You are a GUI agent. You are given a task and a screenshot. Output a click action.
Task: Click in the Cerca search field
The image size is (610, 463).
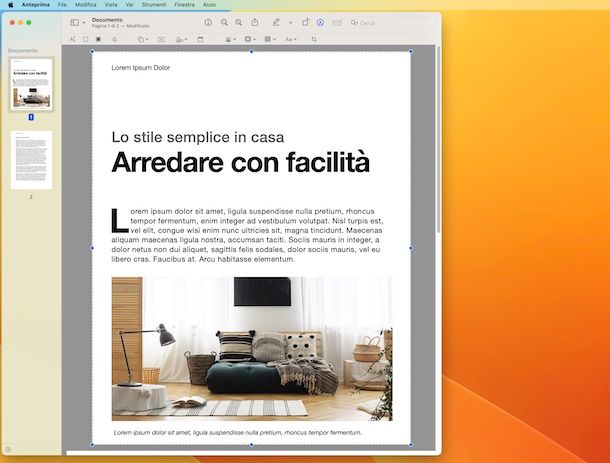coord(391,23)
